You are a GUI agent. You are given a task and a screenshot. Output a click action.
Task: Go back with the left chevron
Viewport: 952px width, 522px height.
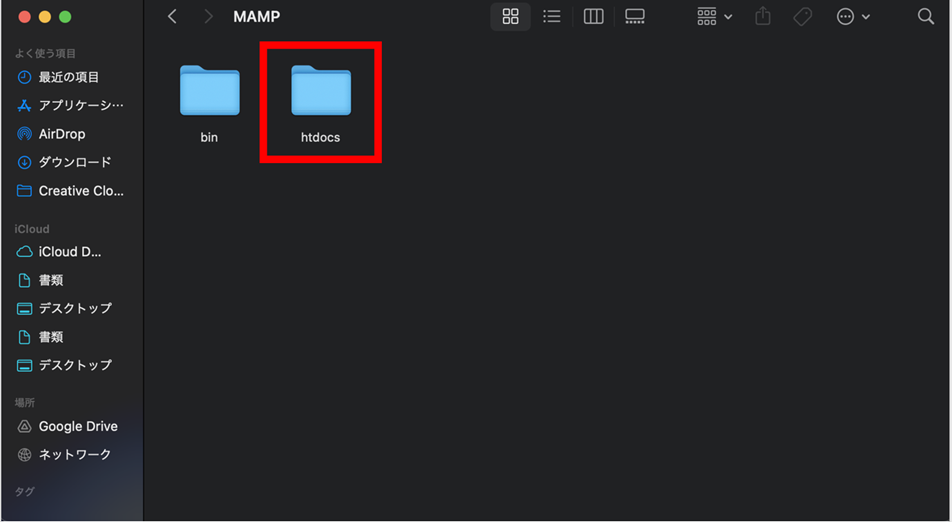(172, 16)
